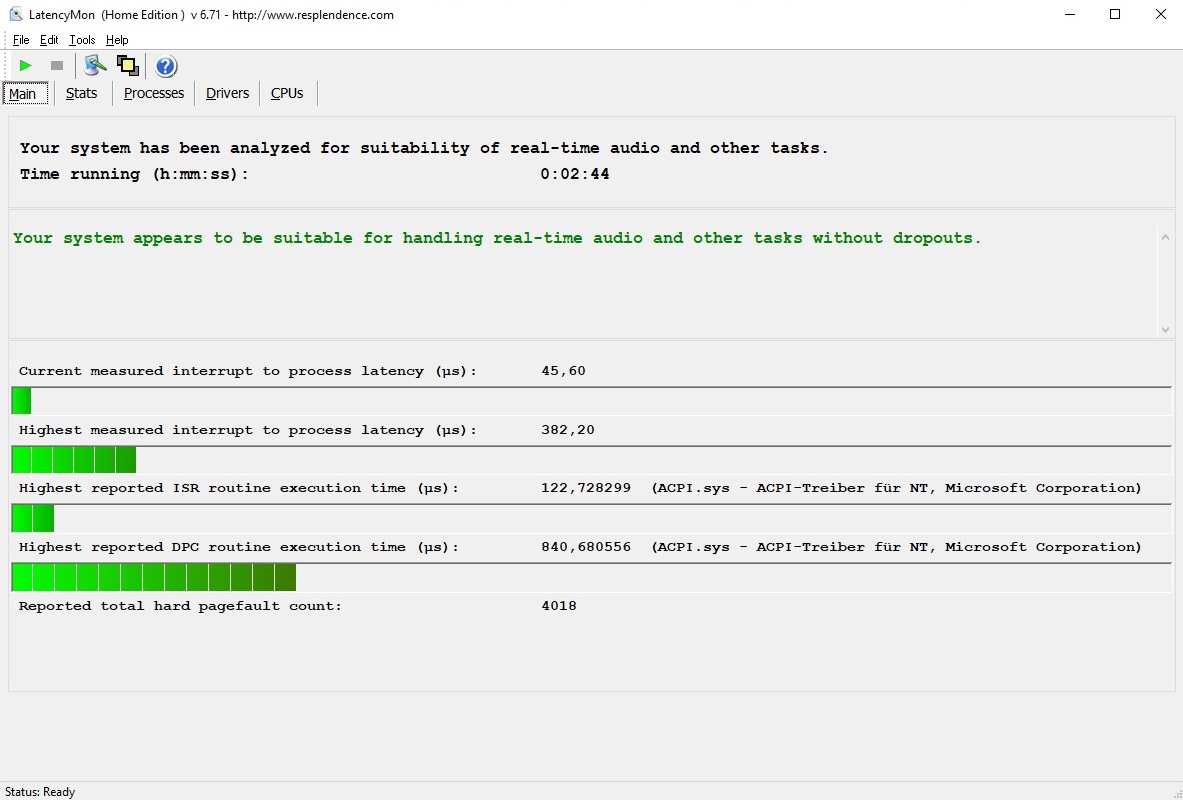Click the green system suitable message
Screen dimensions: 1183x800
(x=497, y=238)
